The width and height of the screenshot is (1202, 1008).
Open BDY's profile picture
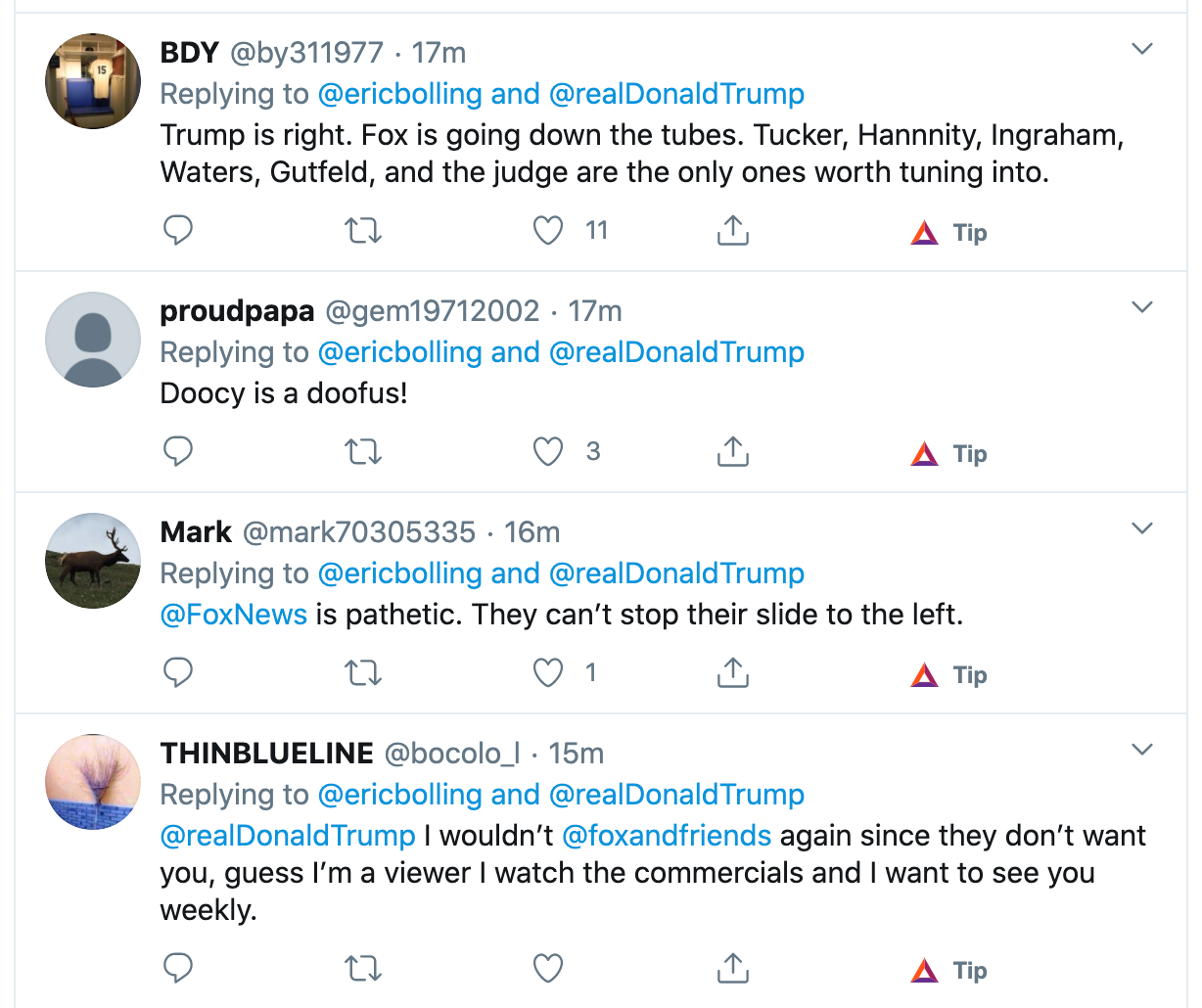(x=93, y=81)
